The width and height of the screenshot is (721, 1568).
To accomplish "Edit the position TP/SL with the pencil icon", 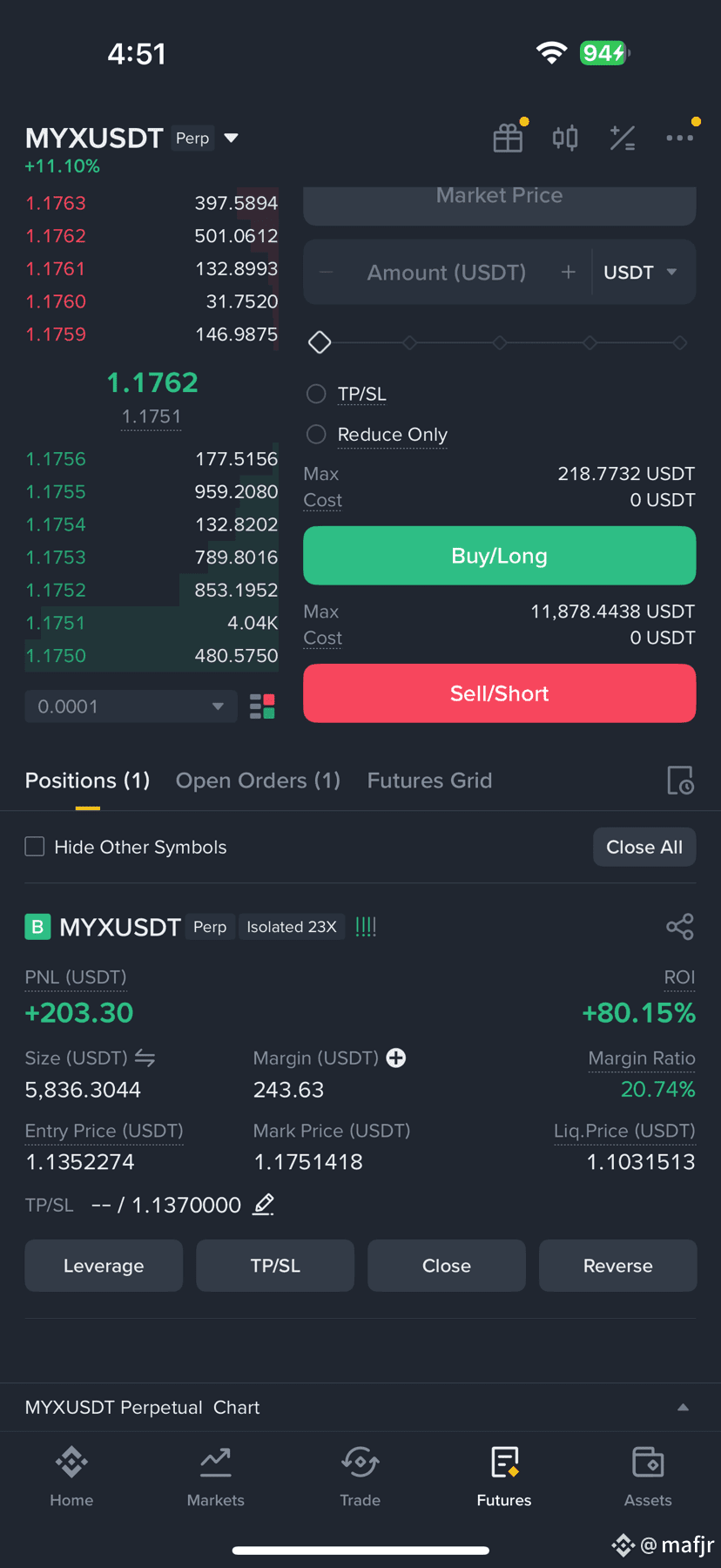I will 264,1205.
